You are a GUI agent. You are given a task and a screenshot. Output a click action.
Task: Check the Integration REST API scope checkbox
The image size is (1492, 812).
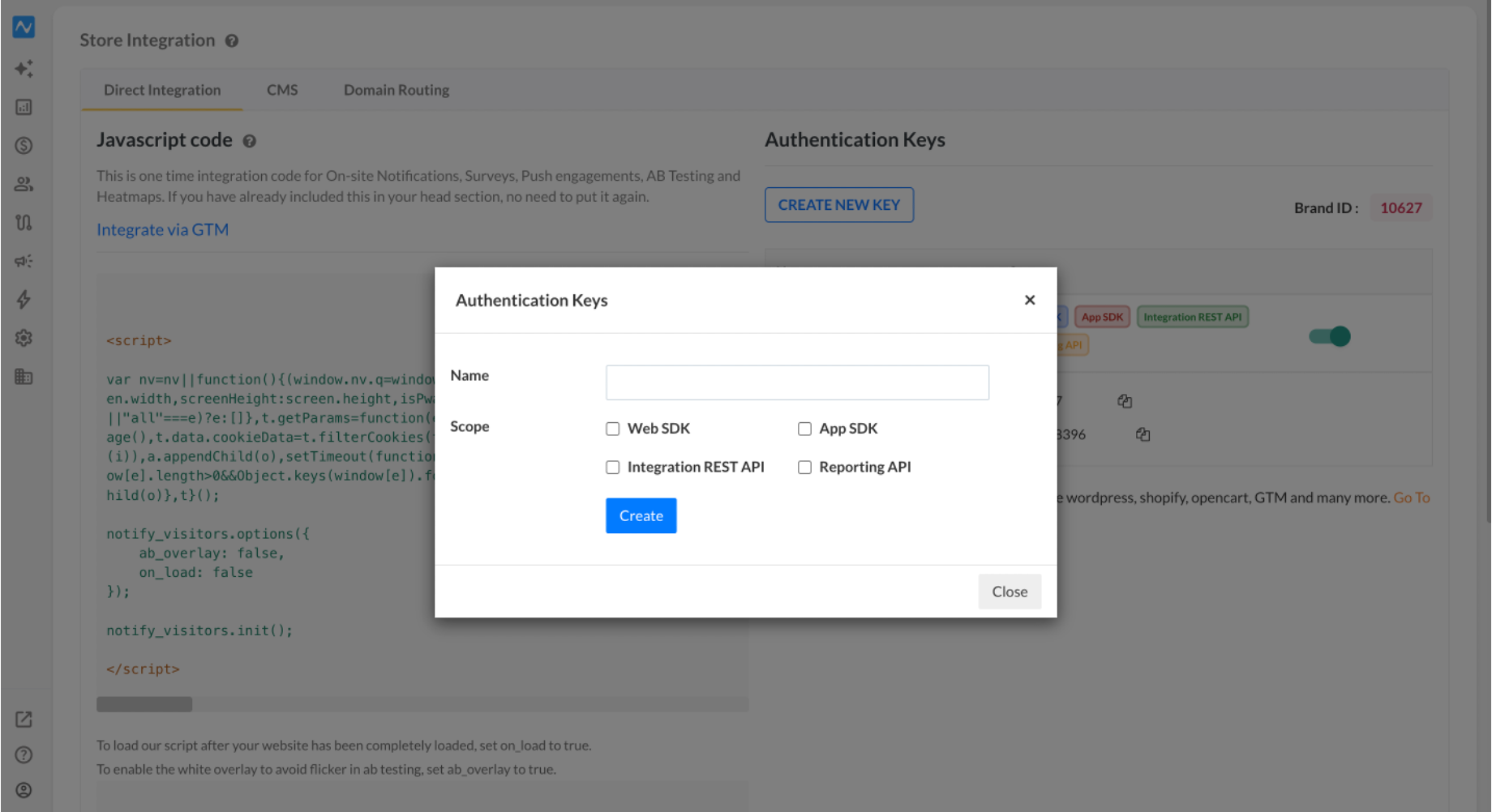613,468
